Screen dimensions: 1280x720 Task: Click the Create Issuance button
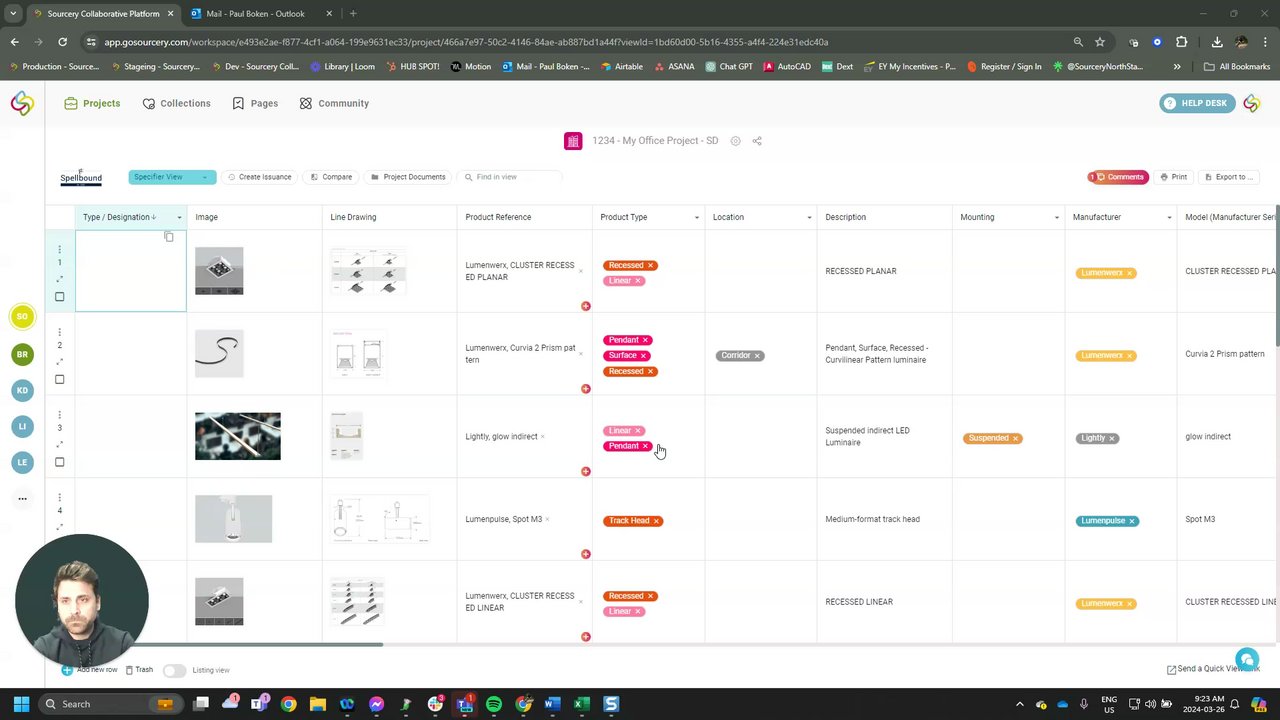coord(259,177)
